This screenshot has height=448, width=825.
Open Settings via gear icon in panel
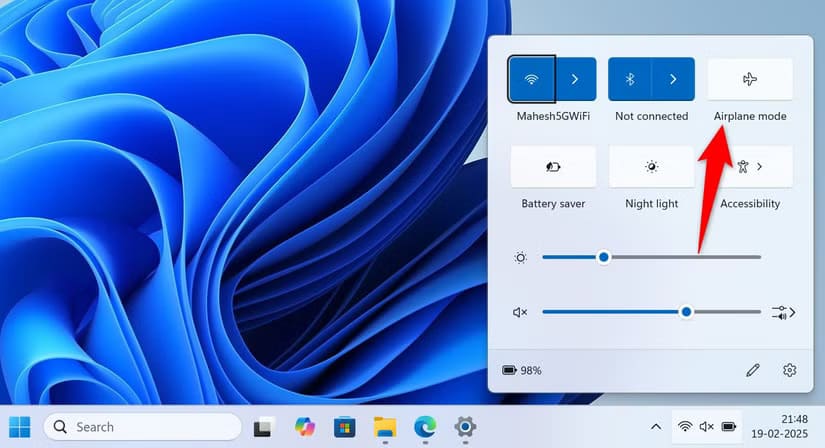pos(790,370)
